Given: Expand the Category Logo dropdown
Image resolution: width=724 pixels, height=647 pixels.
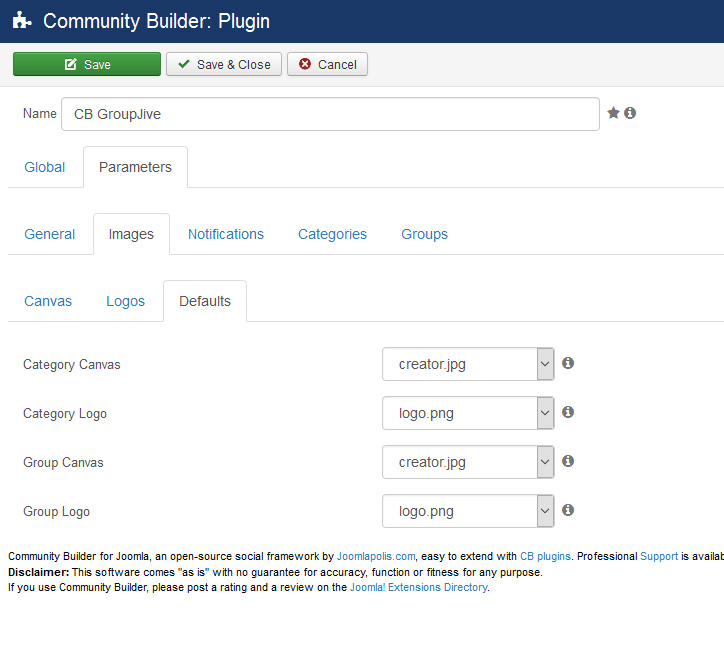Looking at the screenshot, I should 468,413.
